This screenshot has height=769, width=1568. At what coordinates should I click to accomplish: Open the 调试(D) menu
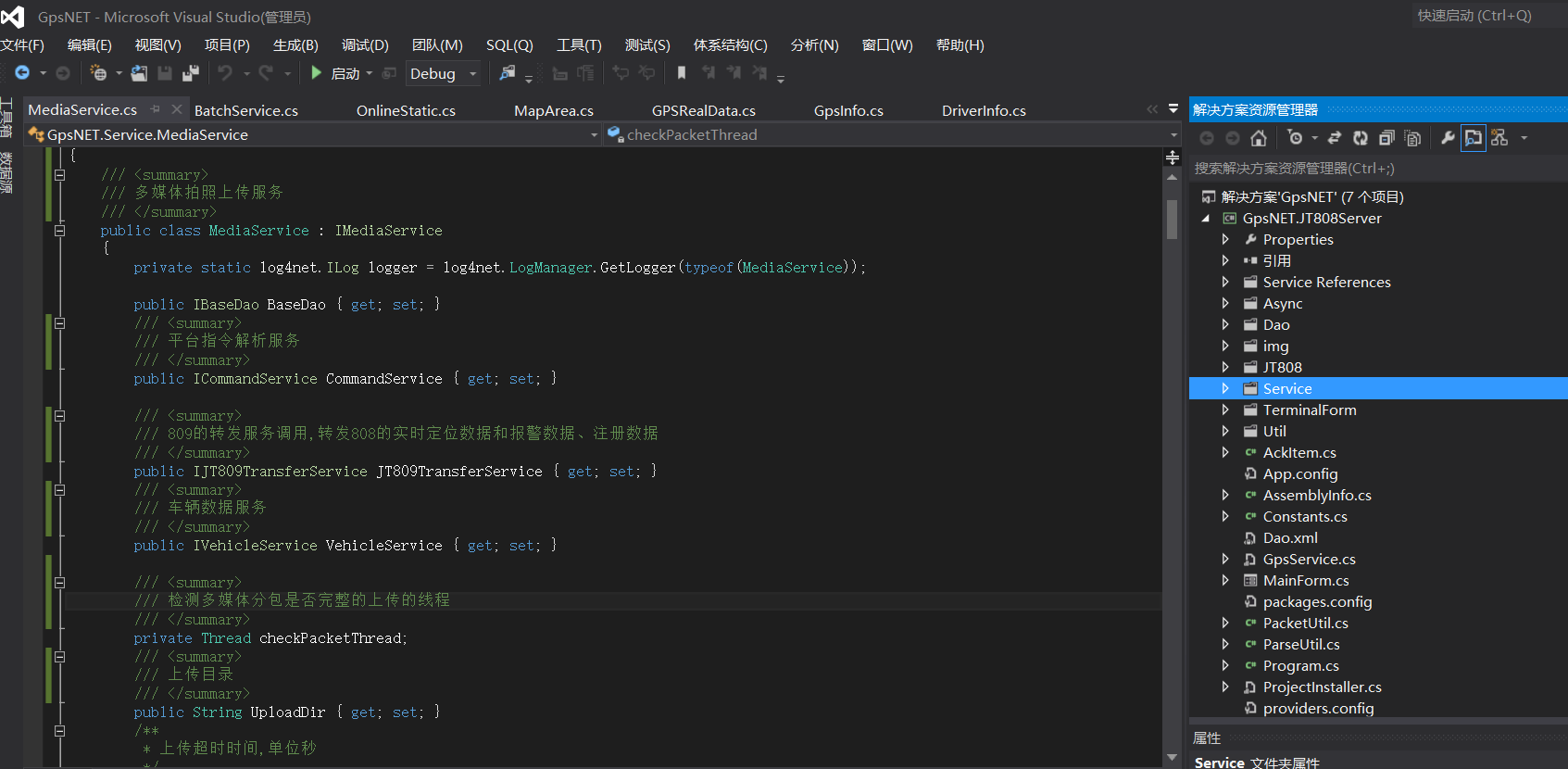pos(365,44)
